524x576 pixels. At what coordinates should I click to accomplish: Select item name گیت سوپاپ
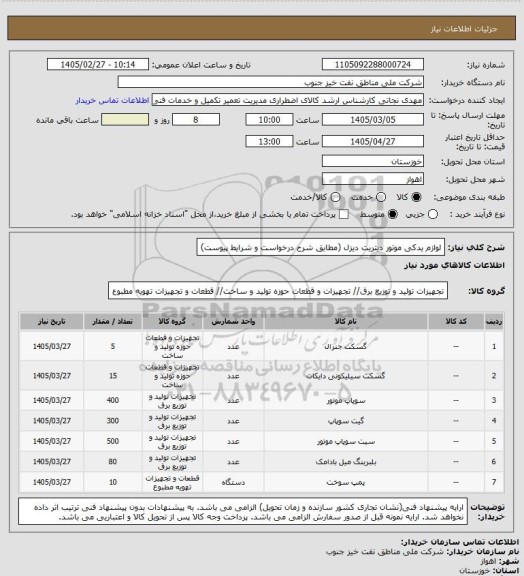tap(346, 421)
